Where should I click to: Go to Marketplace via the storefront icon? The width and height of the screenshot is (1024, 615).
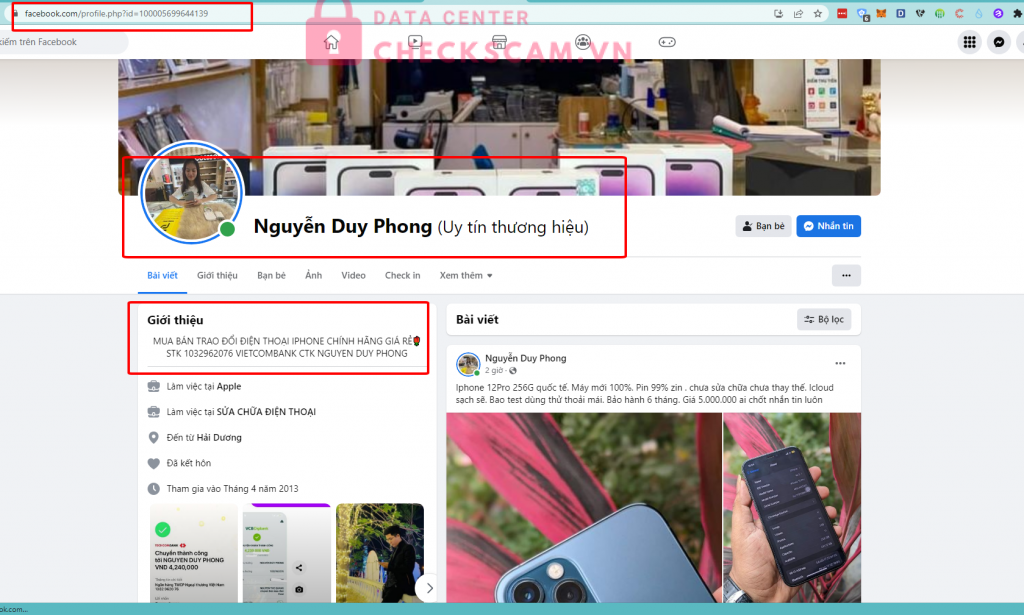pyautogui.click(x=499, y=42)
